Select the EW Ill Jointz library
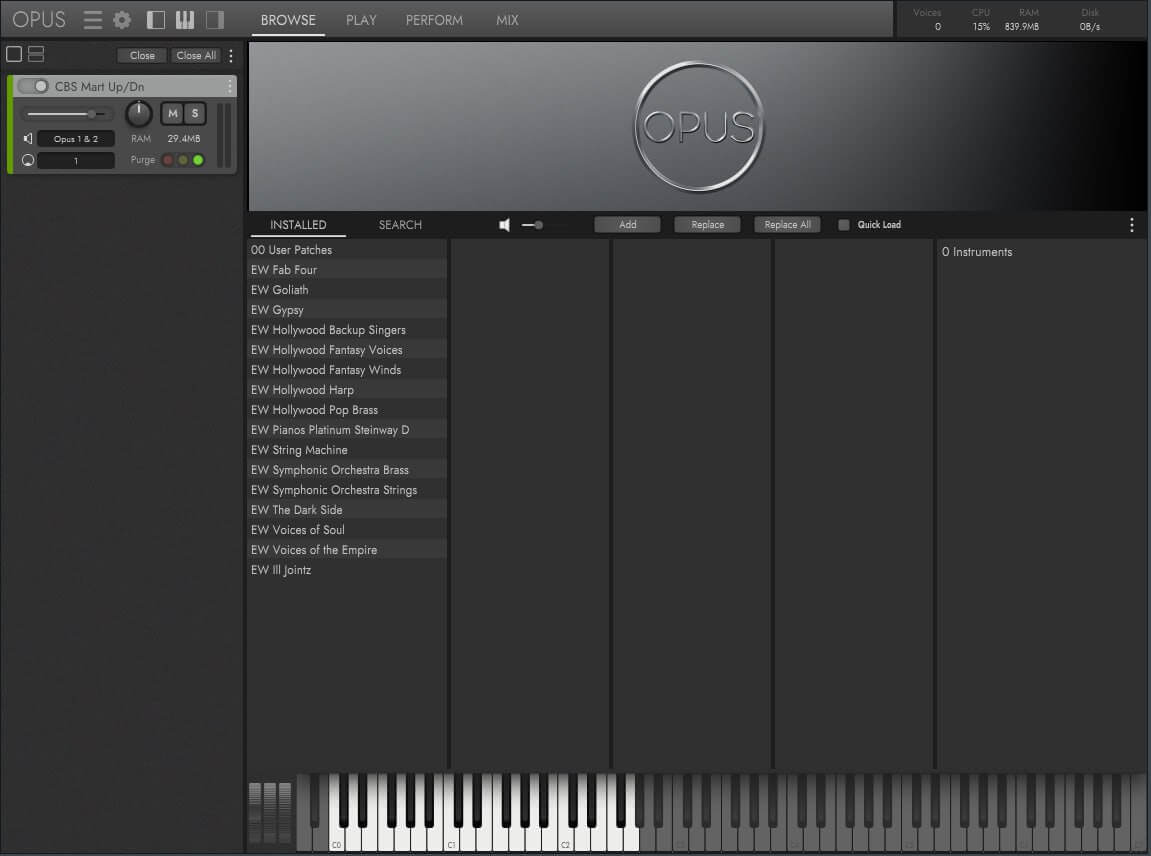The width and height of the screenshot is (1151, 856). [349, 570]
